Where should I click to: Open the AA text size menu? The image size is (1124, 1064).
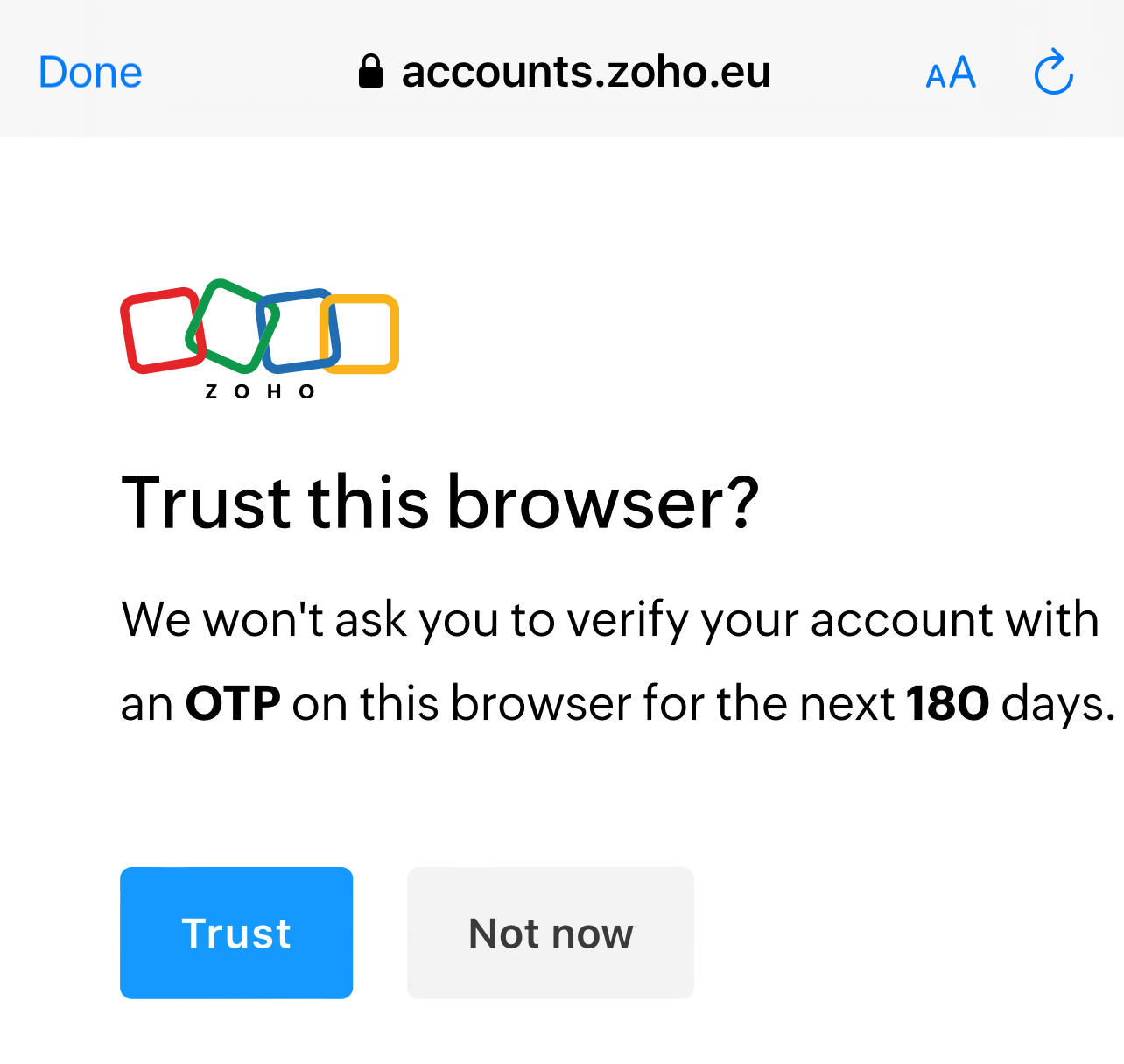click(x=951, y=73)
